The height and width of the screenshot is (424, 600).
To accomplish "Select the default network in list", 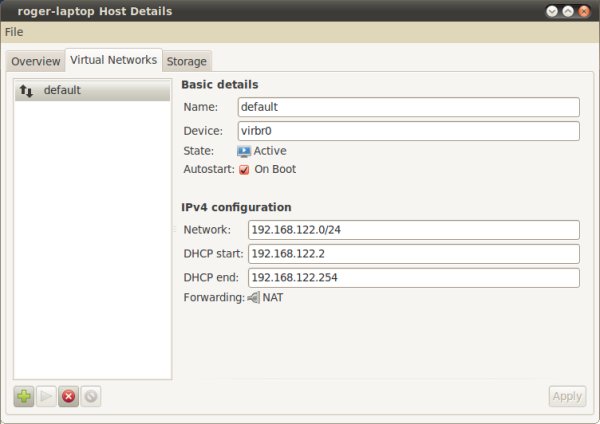I will point(91,91).
